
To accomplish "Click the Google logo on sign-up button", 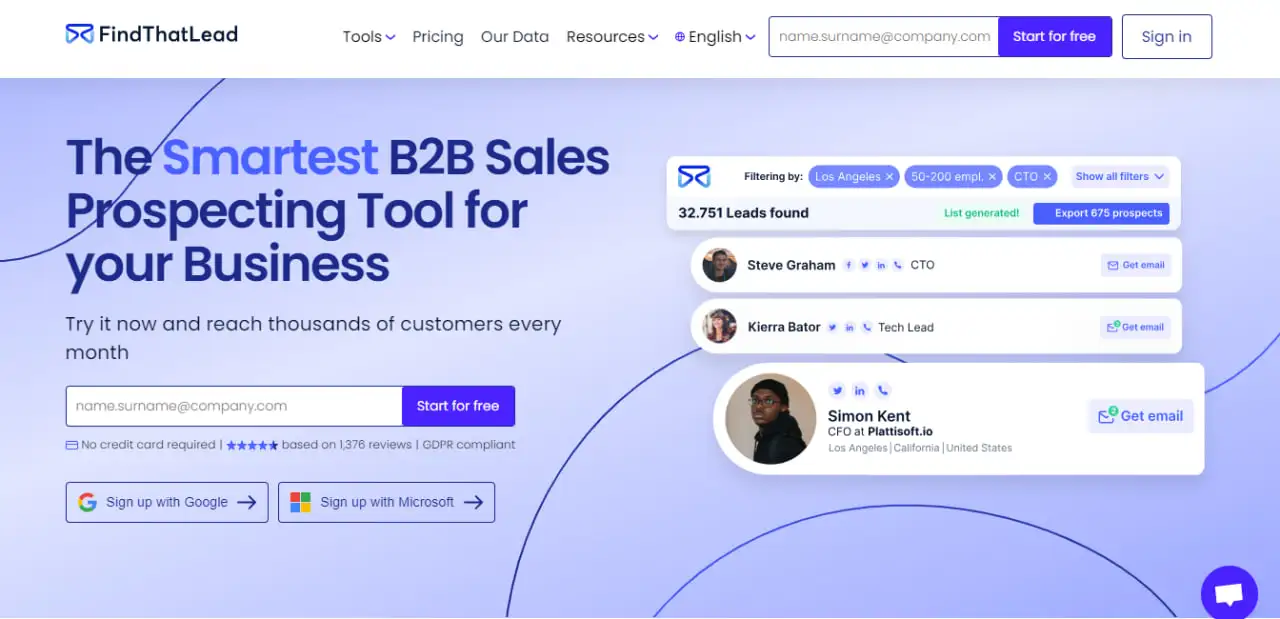I will tap(88, 502).
